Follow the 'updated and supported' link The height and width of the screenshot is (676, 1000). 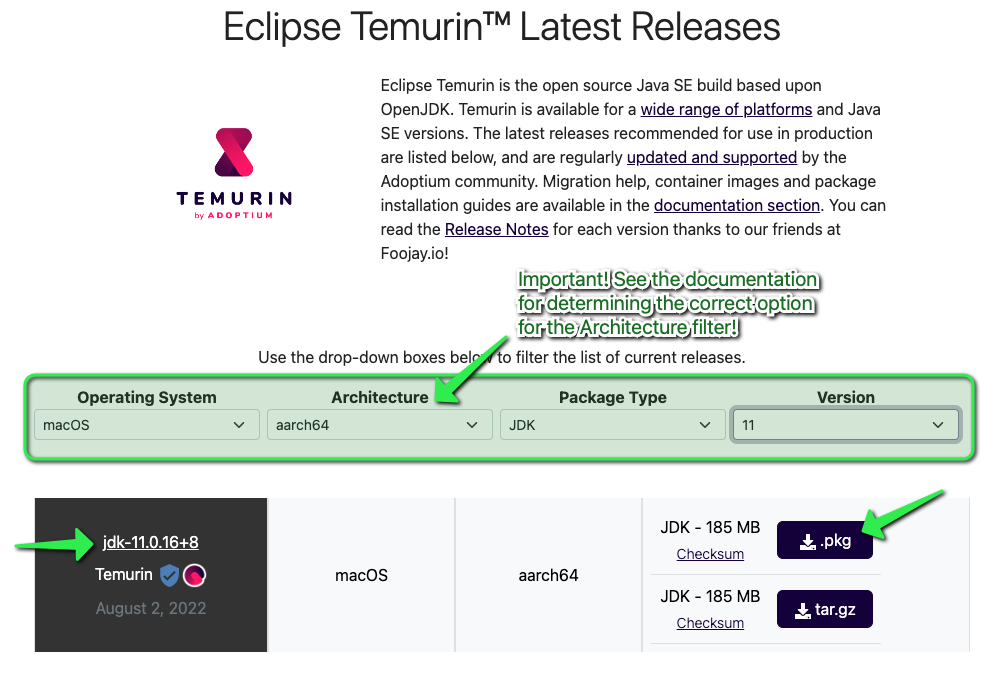coord(711,157)
